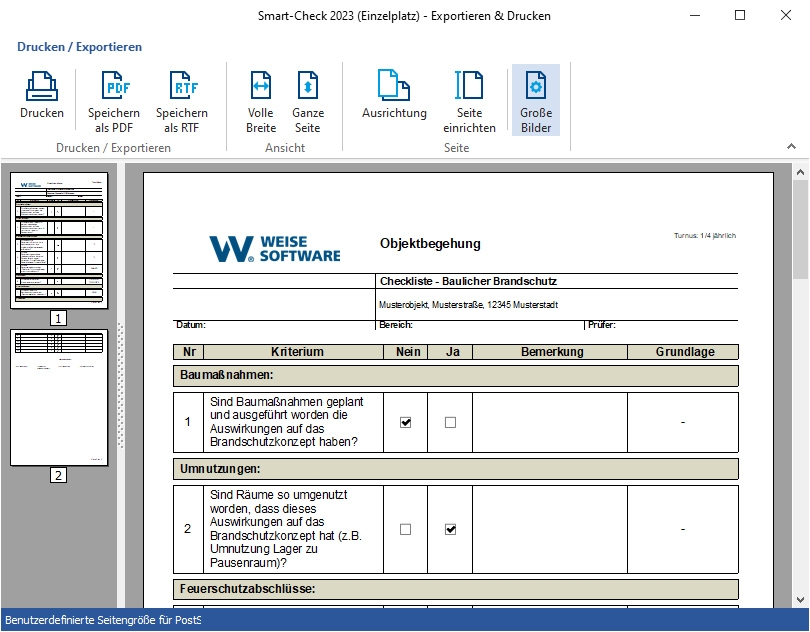Click the Musterobjekt address line
Viewport: 810px width, 632px height.
pyautogui.click(x=469, y=305)
